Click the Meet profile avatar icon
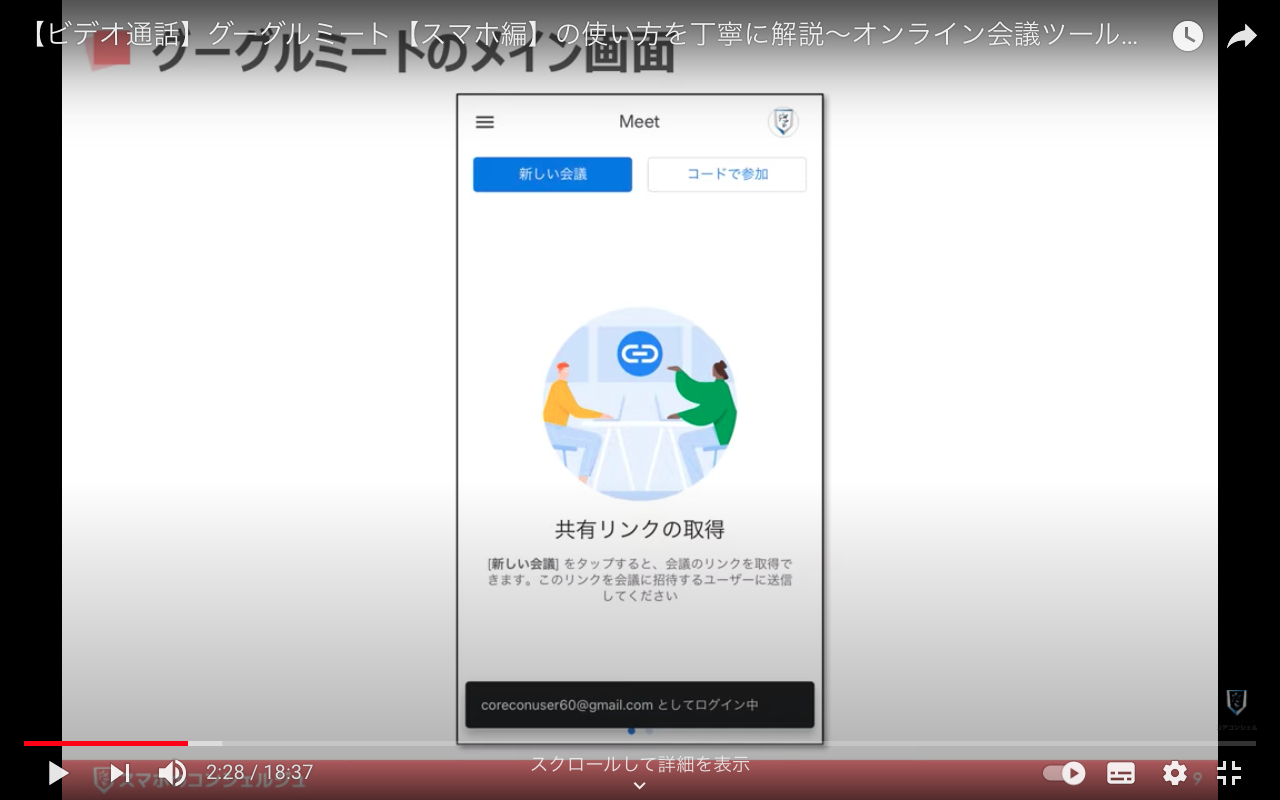Screen dimensions: 1280x800 [x=783, y=122]
